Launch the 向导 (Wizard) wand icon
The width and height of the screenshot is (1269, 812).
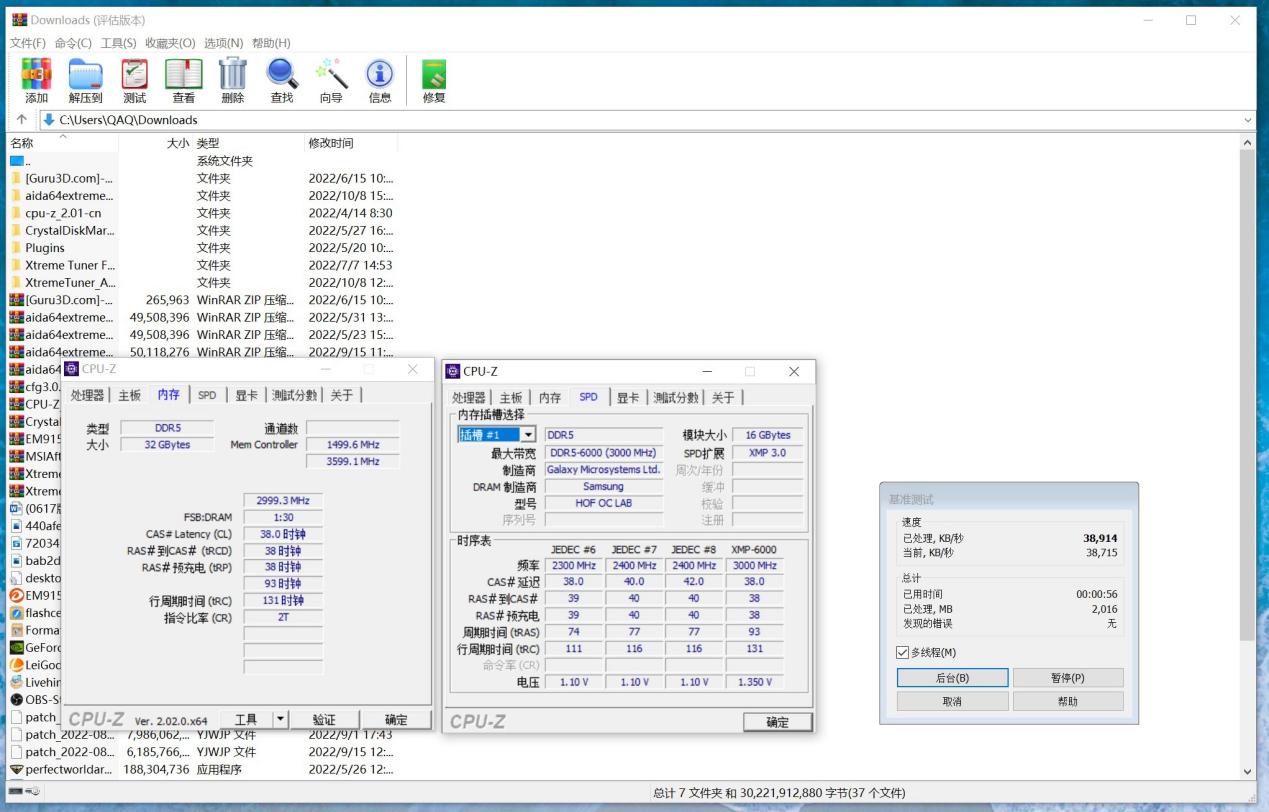[331, 76]
